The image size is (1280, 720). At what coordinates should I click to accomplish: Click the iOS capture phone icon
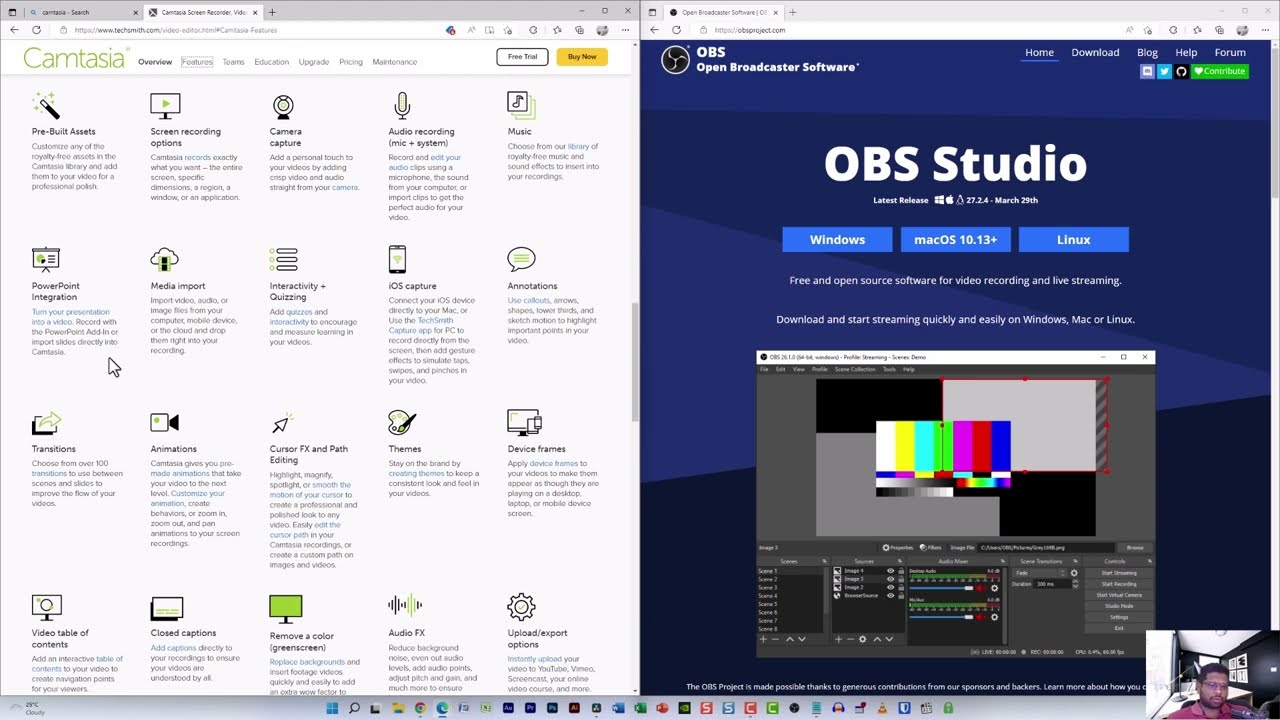397,259
